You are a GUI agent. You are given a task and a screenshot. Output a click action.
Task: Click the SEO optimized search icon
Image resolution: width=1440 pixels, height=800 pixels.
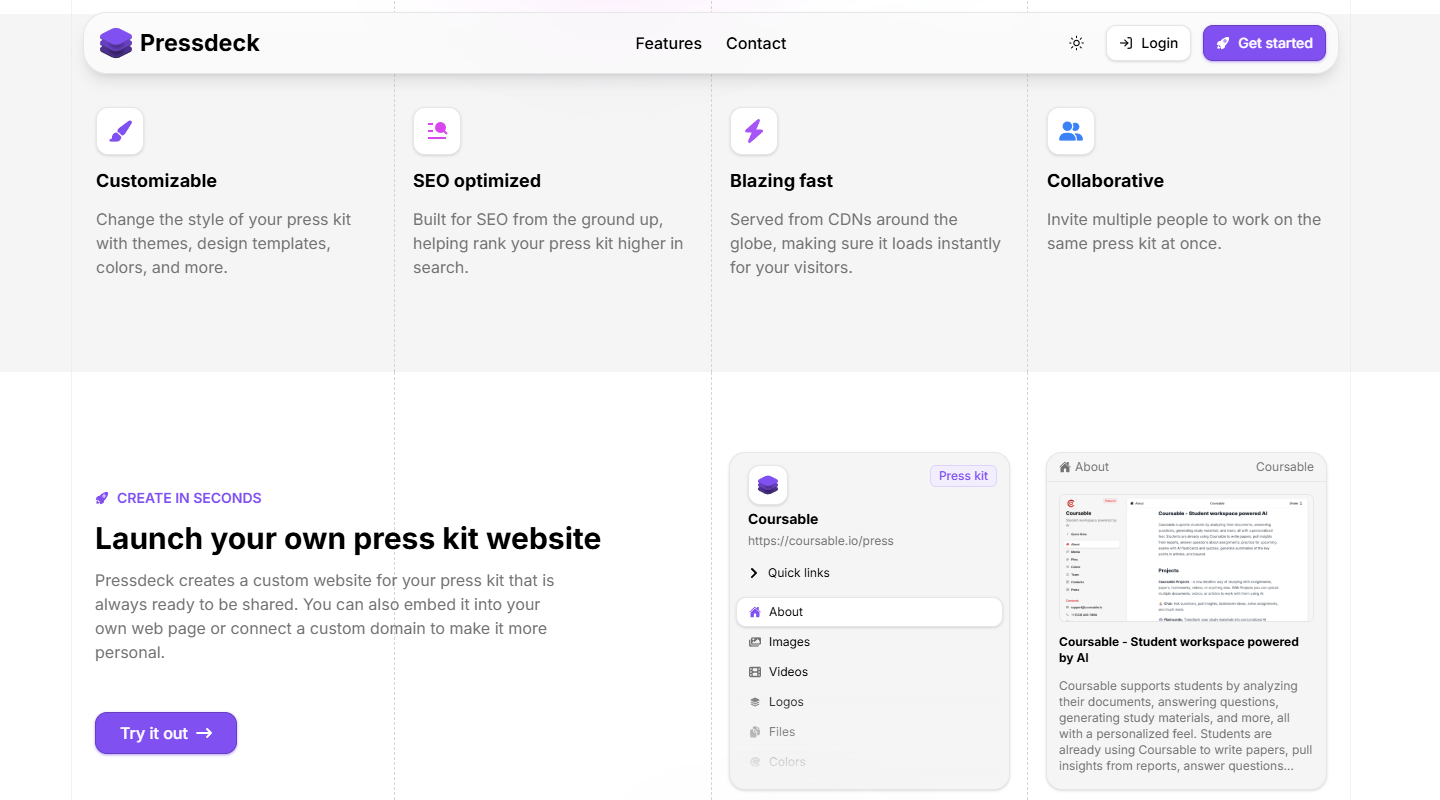pos(437,131)
